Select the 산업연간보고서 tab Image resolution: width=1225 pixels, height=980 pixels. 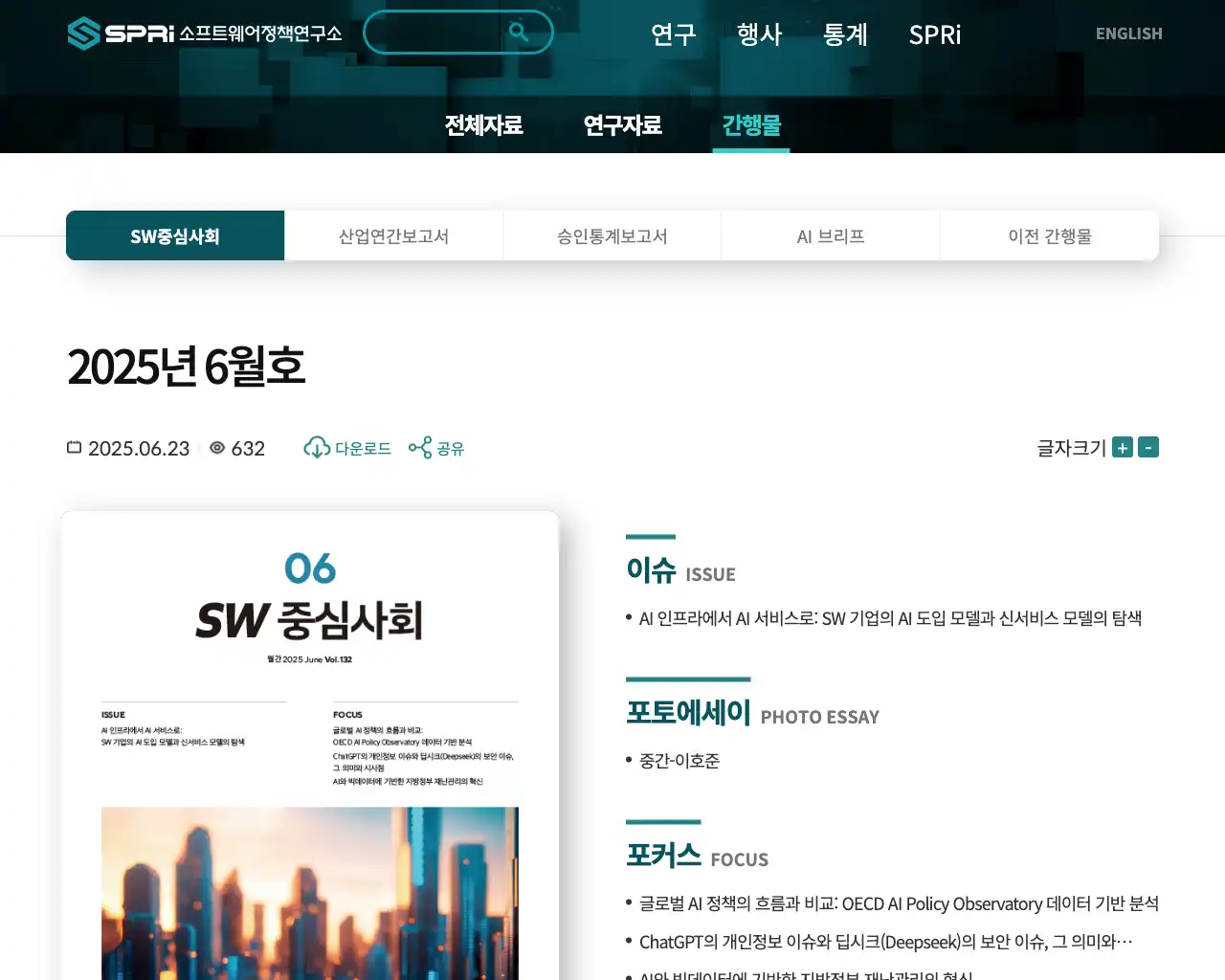tap(393, 236)
